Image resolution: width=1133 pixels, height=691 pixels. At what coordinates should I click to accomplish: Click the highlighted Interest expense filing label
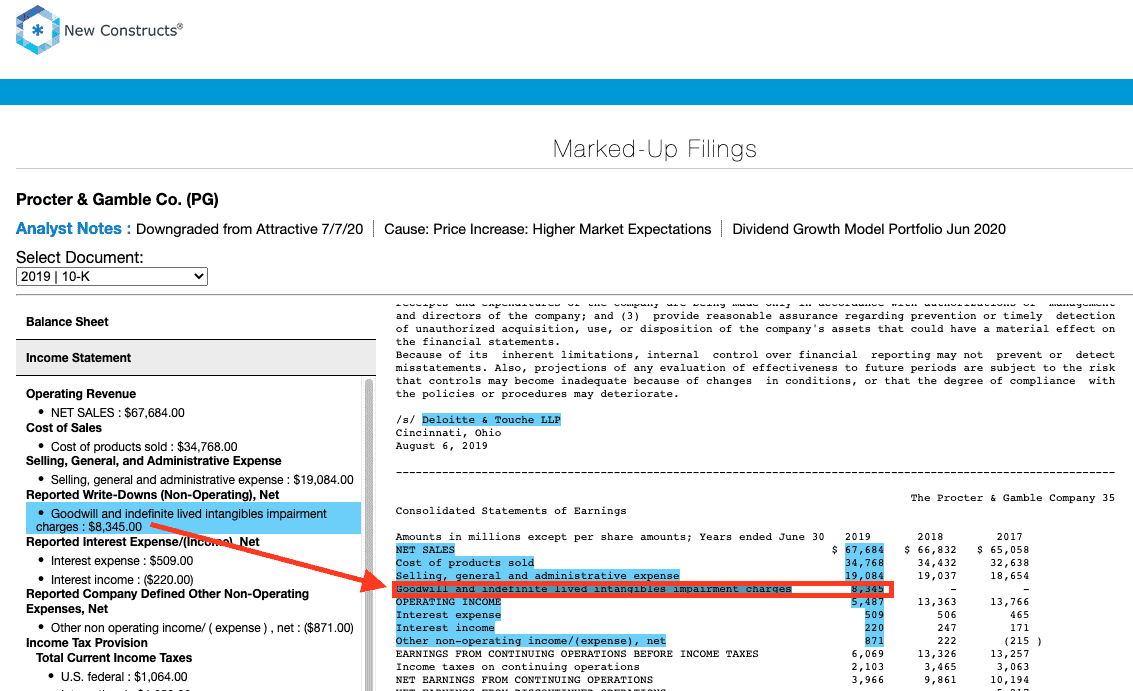click(448, 615)
